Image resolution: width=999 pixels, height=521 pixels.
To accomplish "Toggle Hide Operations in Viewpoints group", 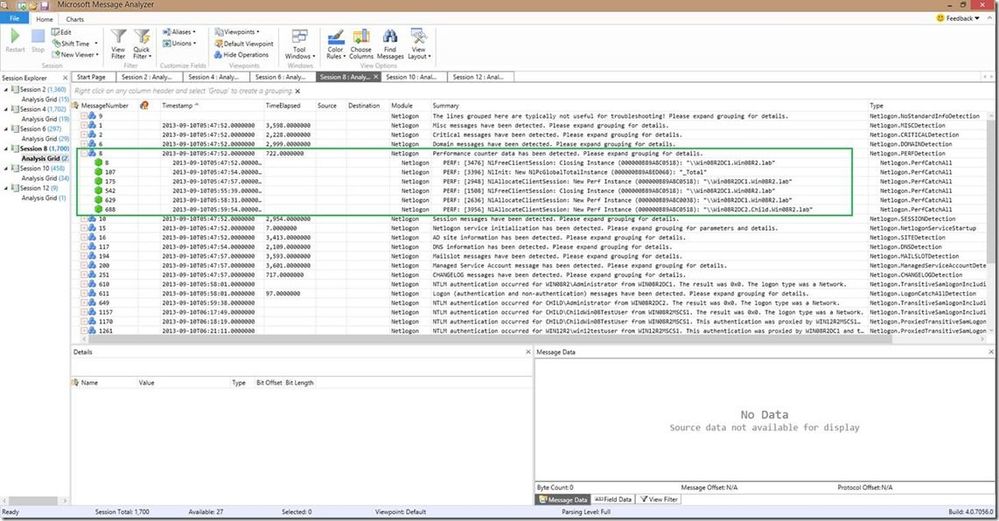I will tap(241, 55).
